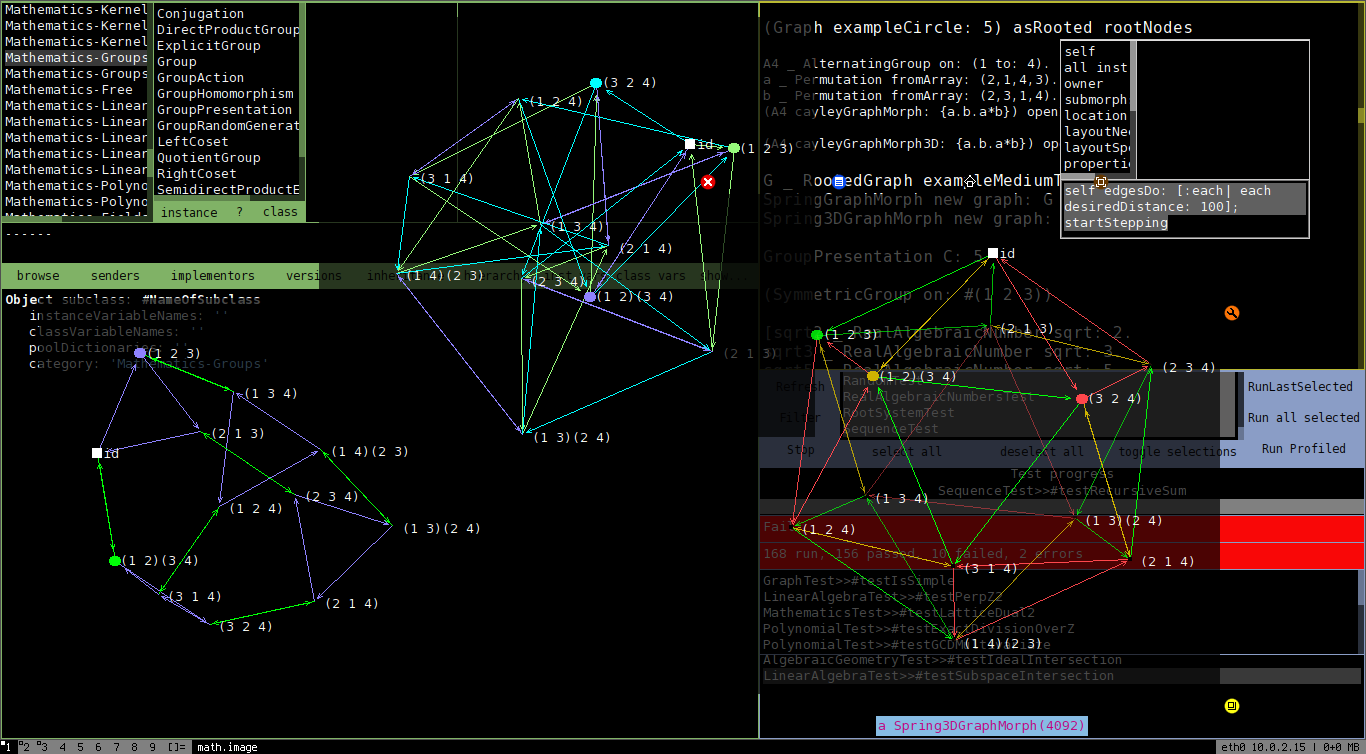Screen dimensions: 1366x754
Task: Toggle class side in class browser
Action: tap(280, 212)
